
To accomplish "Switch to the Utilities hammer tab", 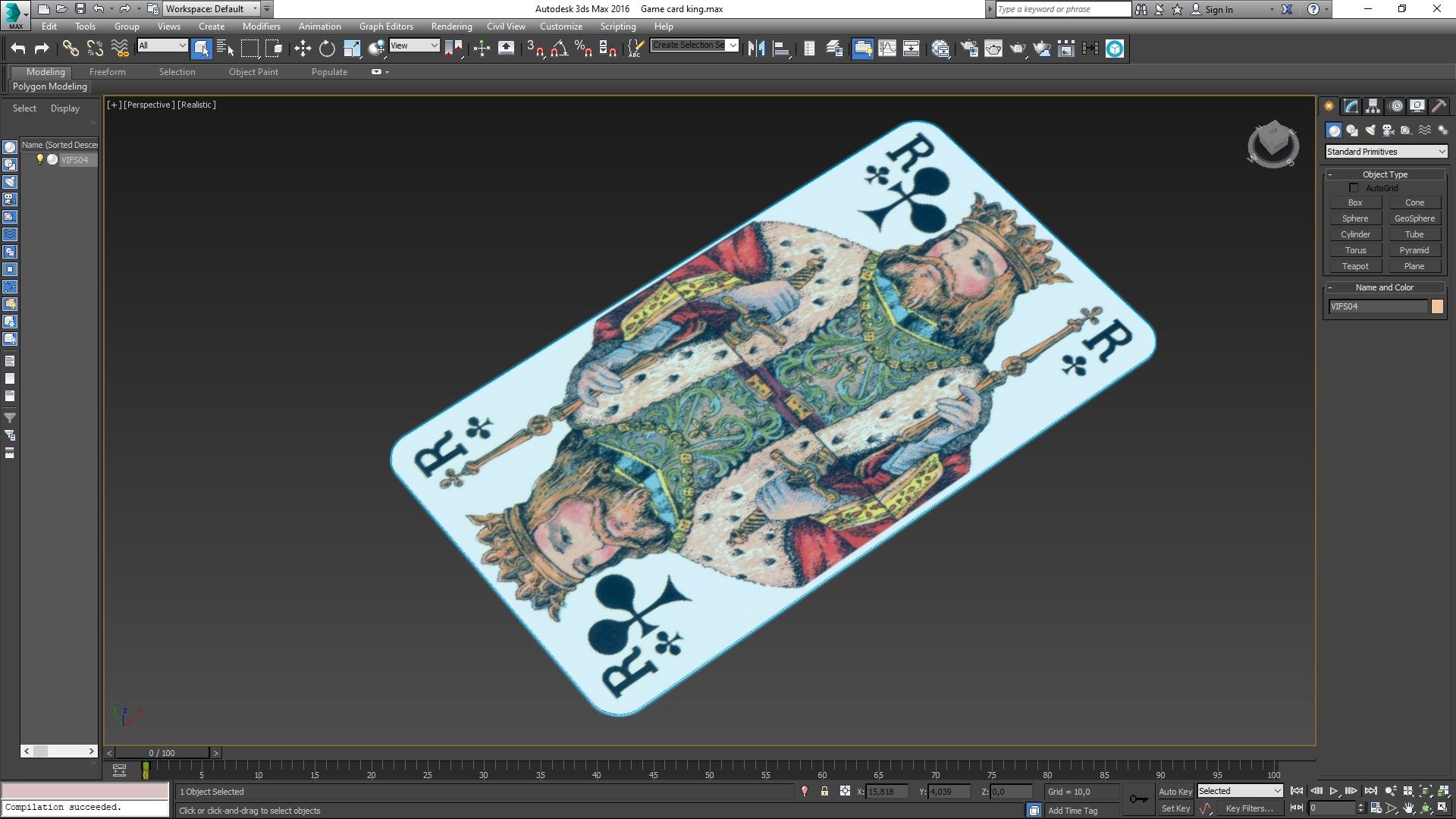I will 1439,106.
